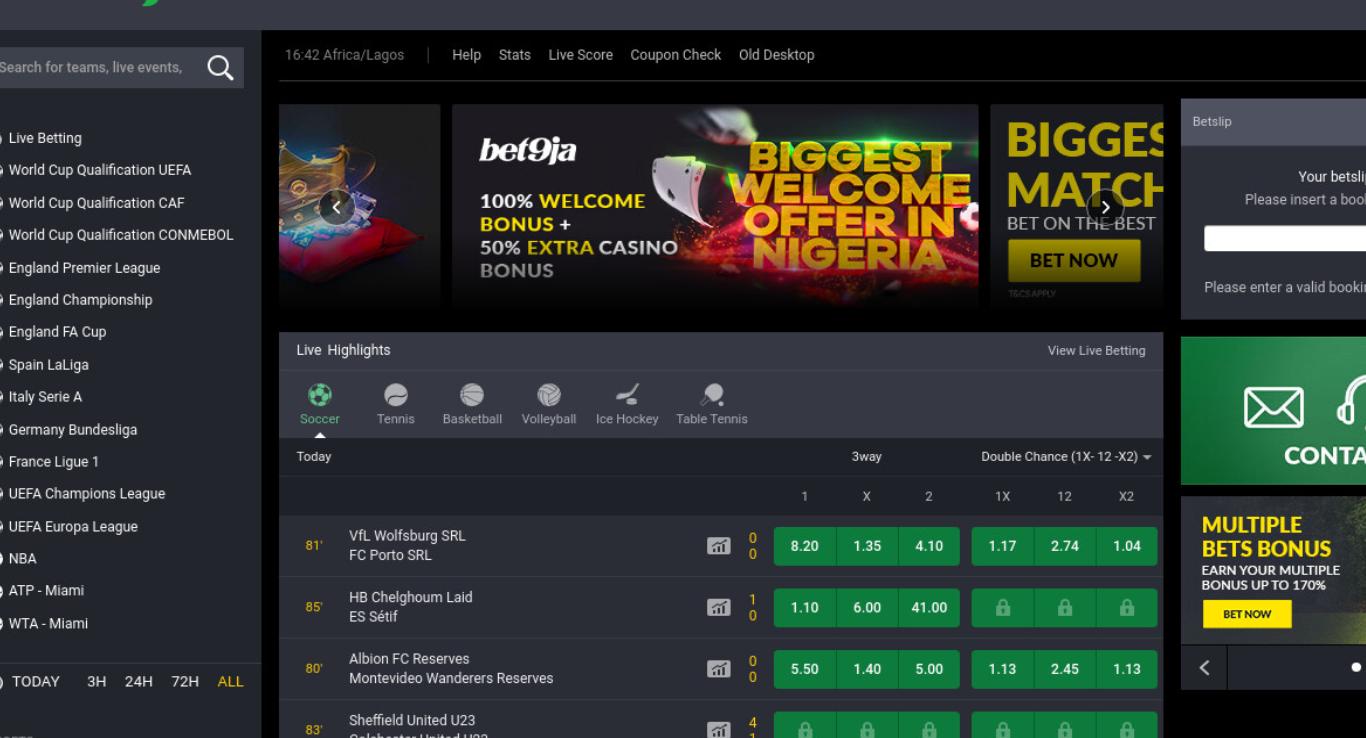1366x738 pixels.
Task: Open World Cup Qualification CAF
Action: [96, 202]
